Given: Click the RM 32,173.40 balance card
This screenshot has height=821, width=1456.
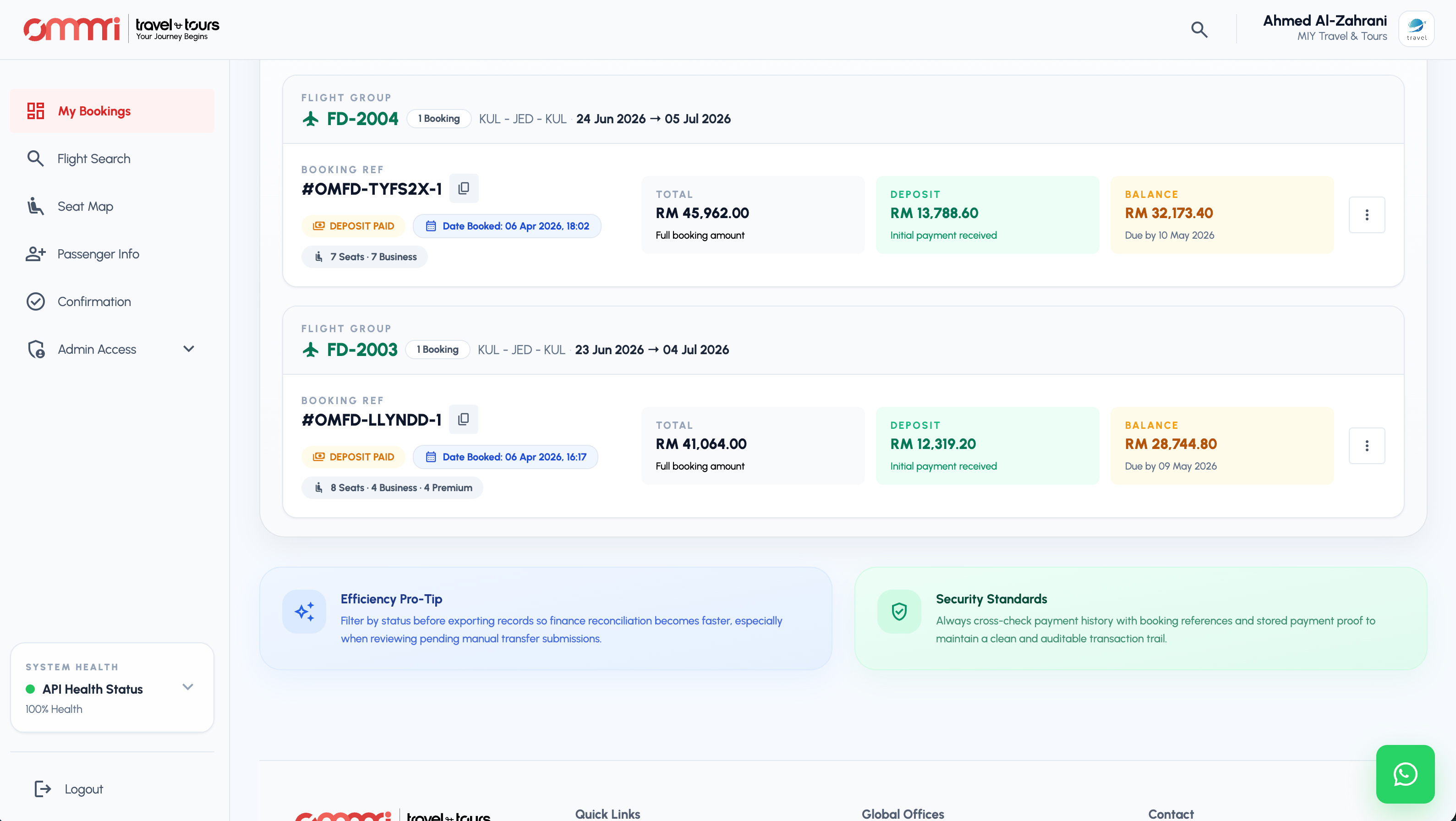Looking at the screenshot, I should (1221, 215).
